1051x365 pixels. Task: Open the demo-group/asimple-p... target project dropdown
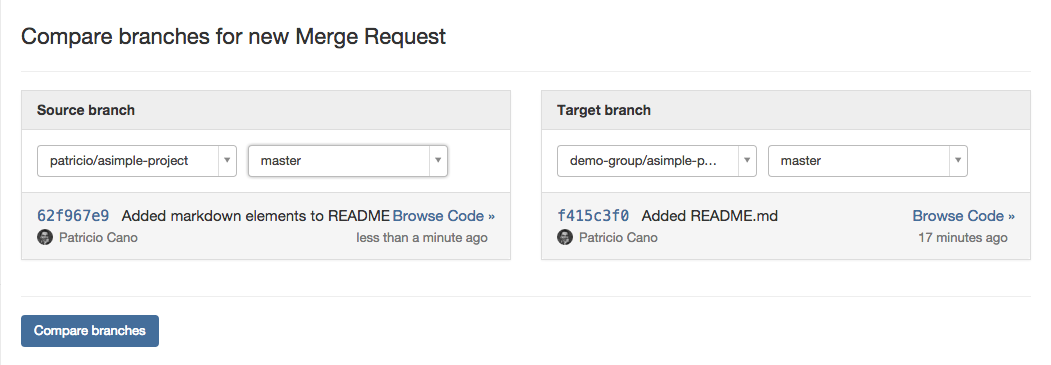coord(657,161)
